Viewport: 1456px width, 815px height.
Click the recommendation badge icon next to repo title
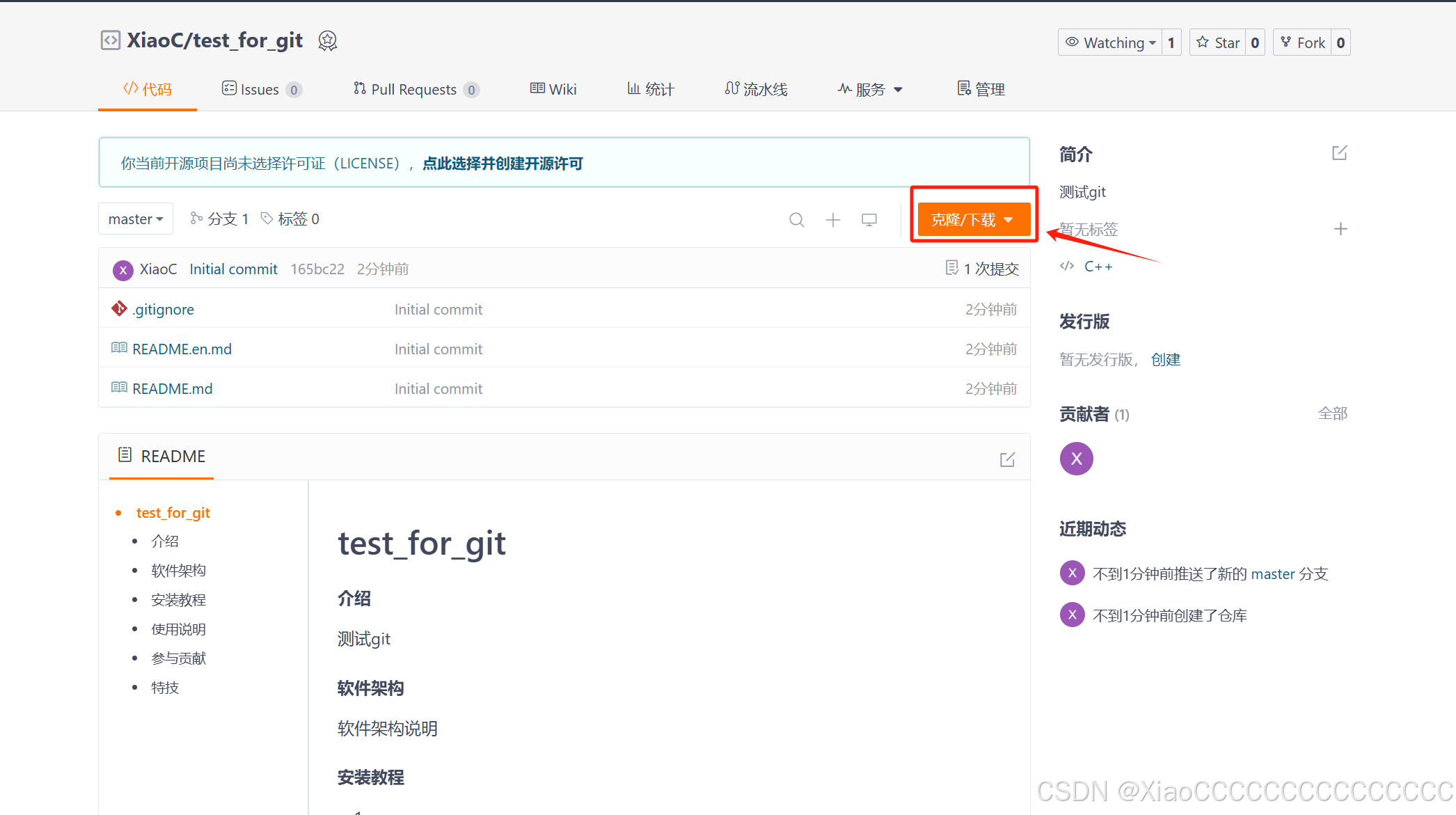pos(328,41)
